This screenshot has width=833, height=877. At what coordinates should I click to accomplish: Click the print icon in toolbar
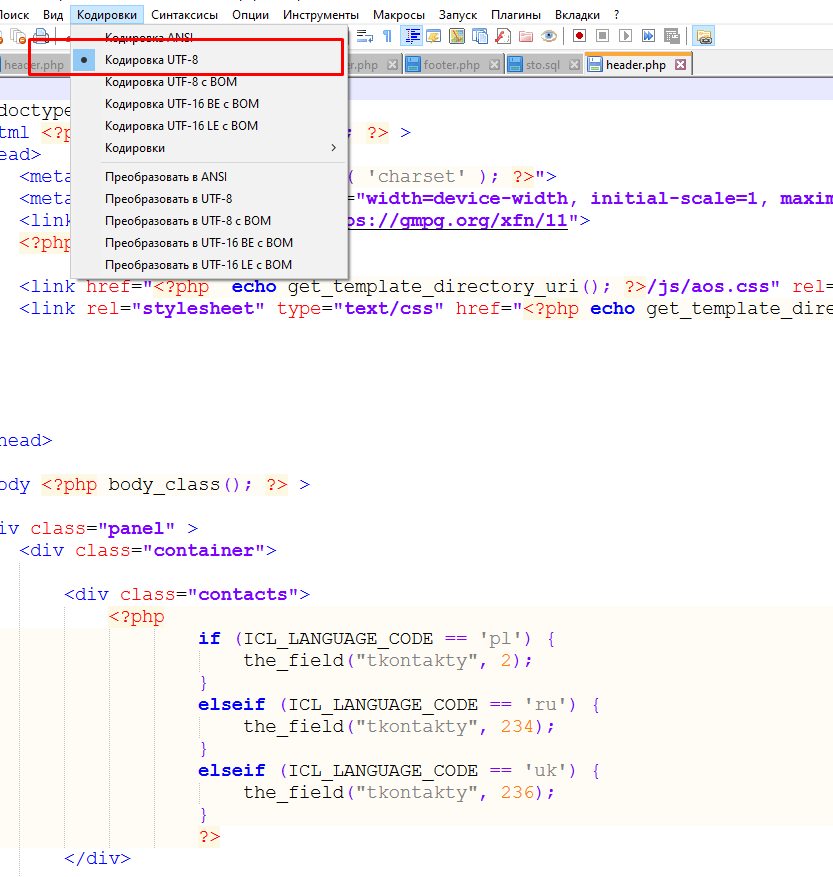point(40,36)
